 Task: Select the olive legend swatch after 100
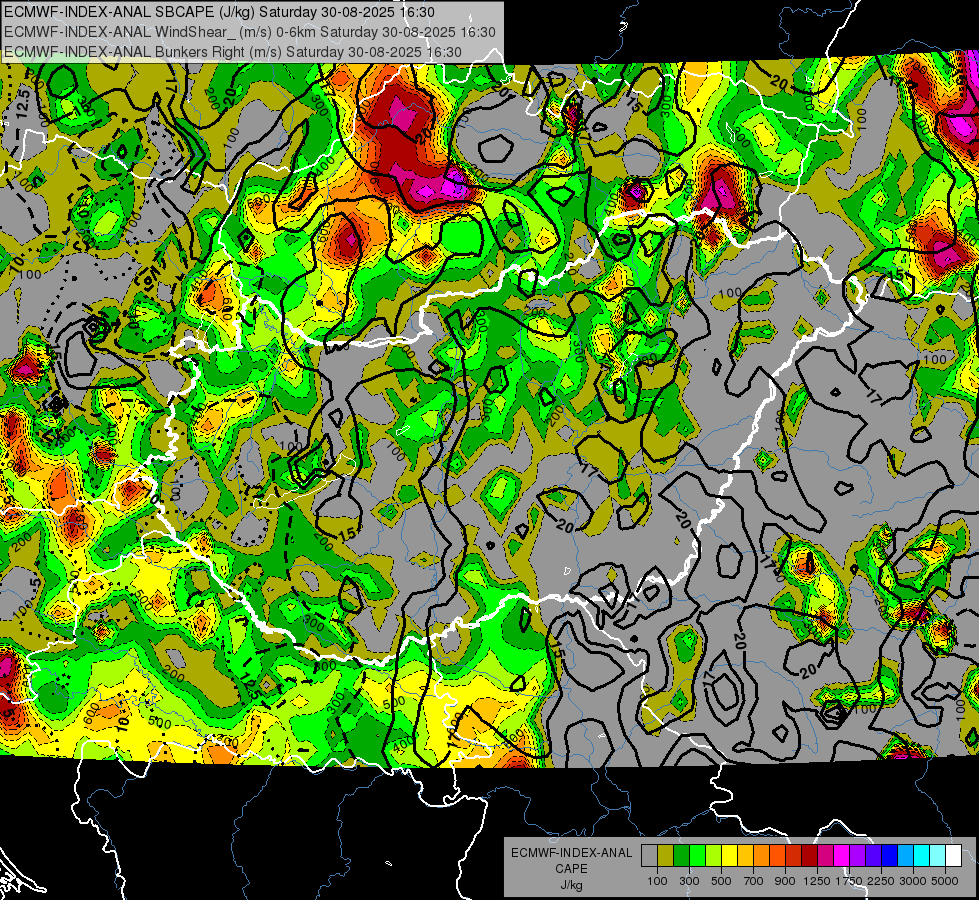click(665, 856)
